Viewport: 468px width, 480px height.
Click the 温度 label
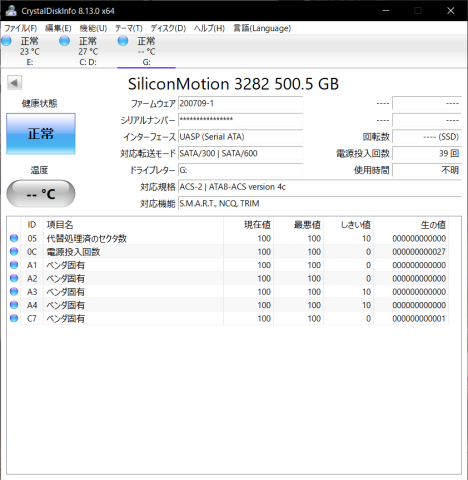click(39, 170)
